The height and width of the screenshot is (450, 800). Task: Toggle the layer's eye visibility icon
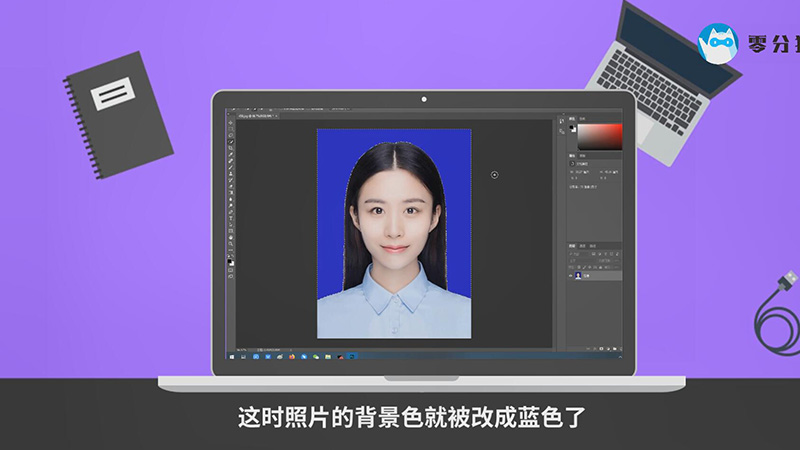pyautogui.click(x=572, y=275)
